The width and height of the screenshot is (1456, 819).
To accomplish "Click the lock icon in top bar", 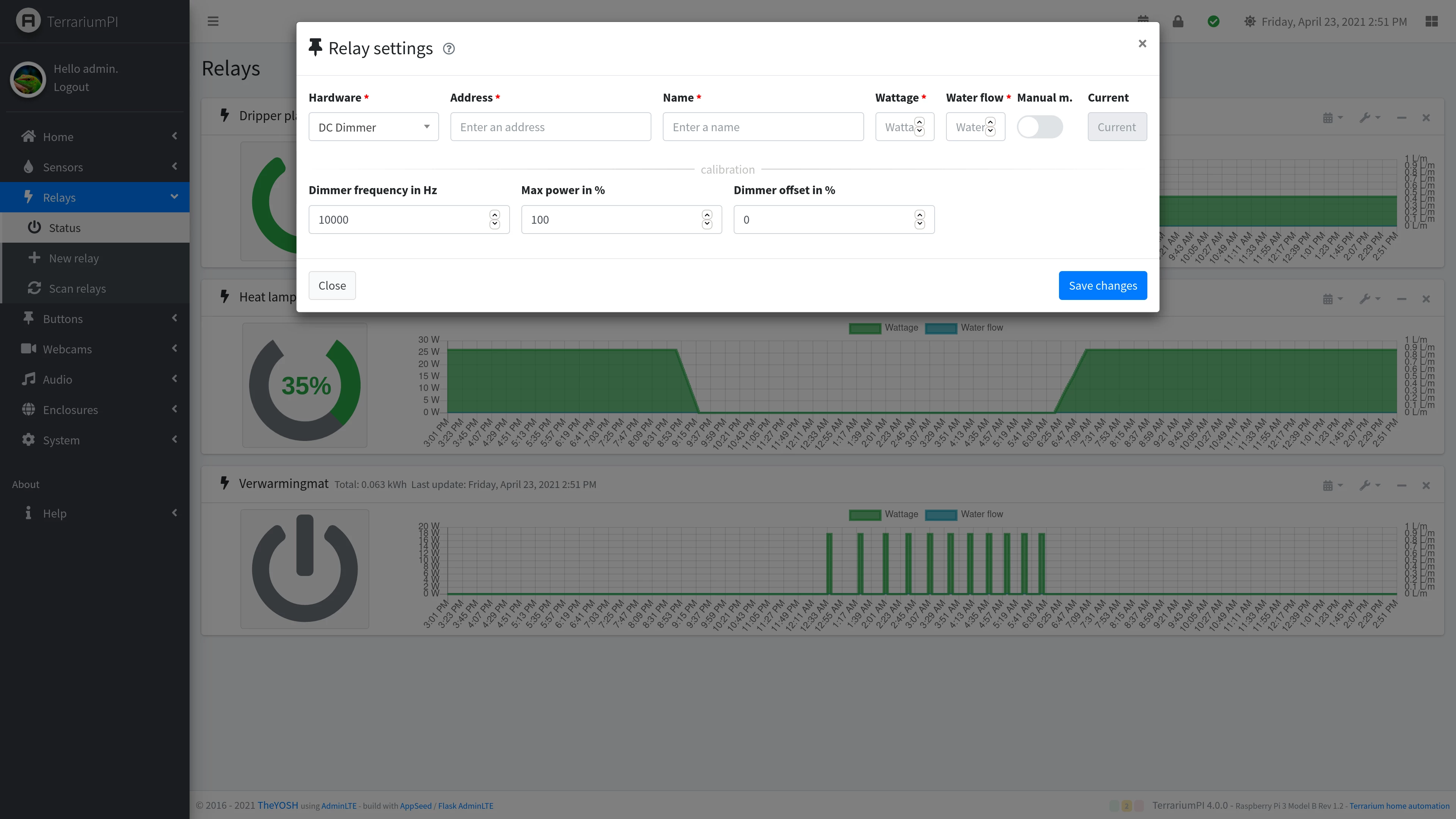I will coord(1178,22).
